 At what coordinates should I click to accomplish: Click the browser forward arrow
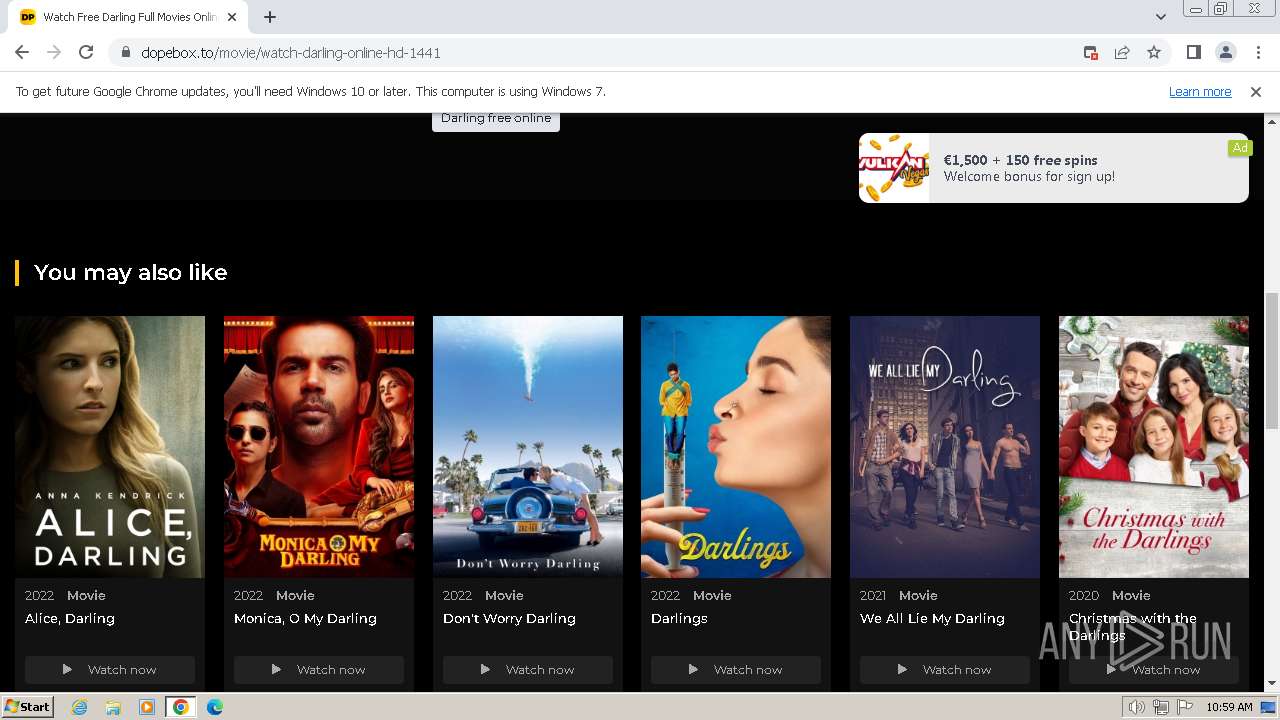point(54,53)
